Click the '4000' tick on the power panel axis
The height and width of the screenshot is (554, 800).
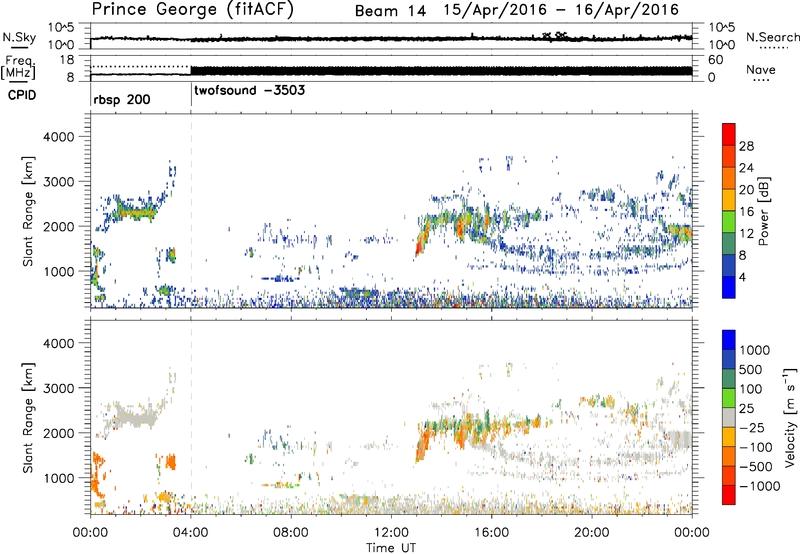pos(59,137)
